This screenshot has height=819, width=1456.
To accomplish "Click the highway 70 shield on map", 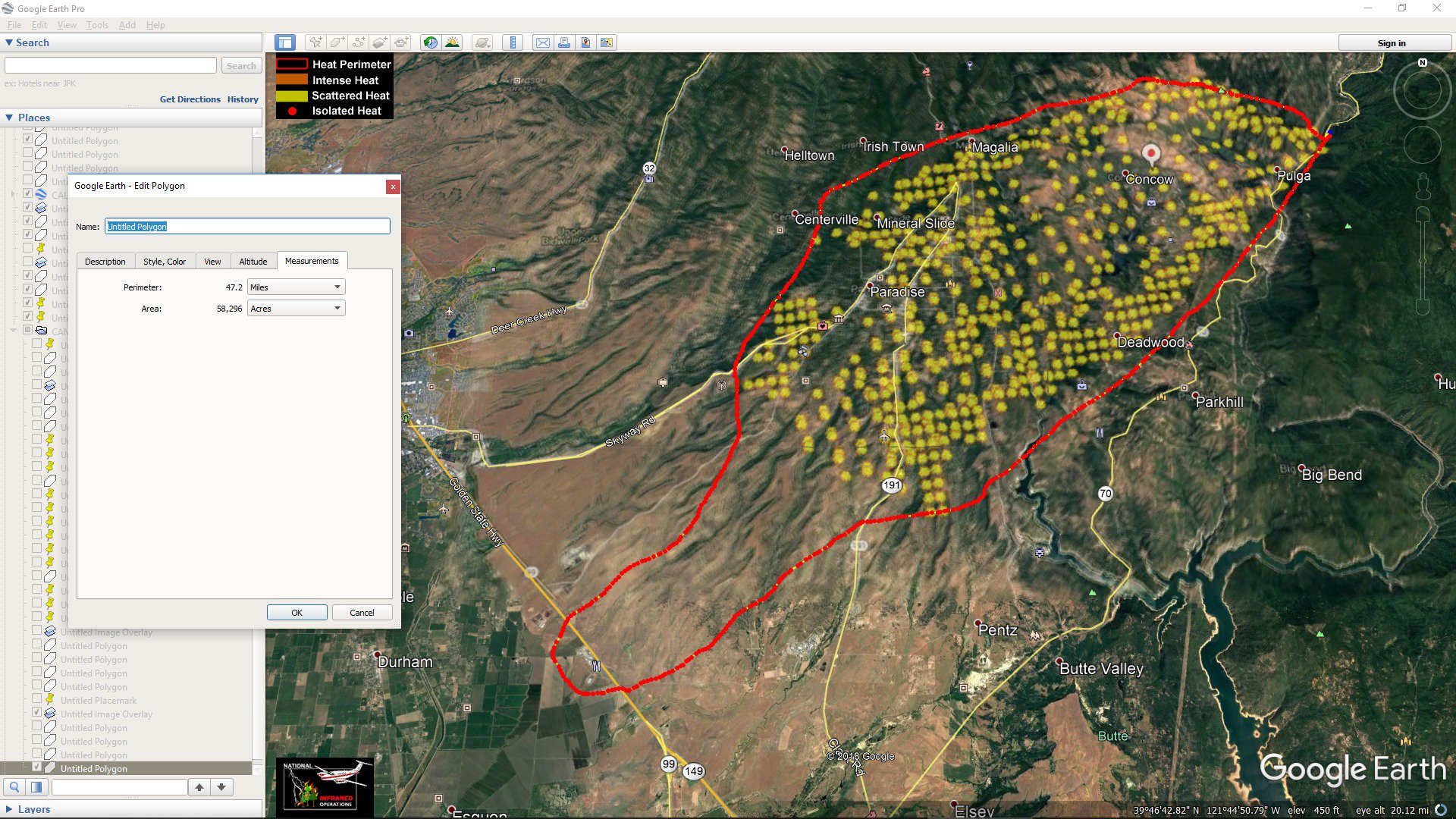I will point(1106,494).
